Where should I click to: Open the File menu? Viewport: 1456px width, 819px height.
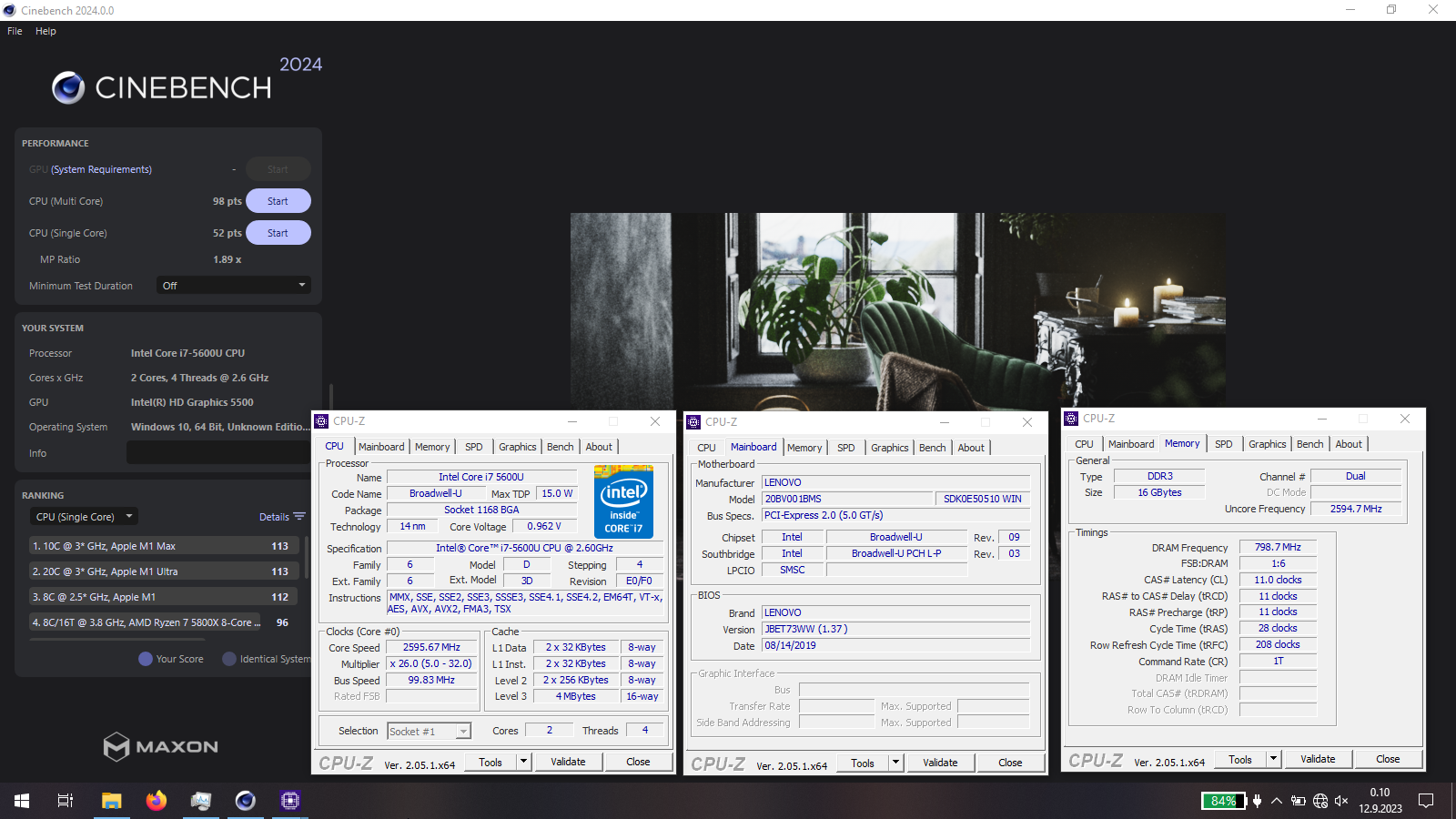click(x=15, y=31)
